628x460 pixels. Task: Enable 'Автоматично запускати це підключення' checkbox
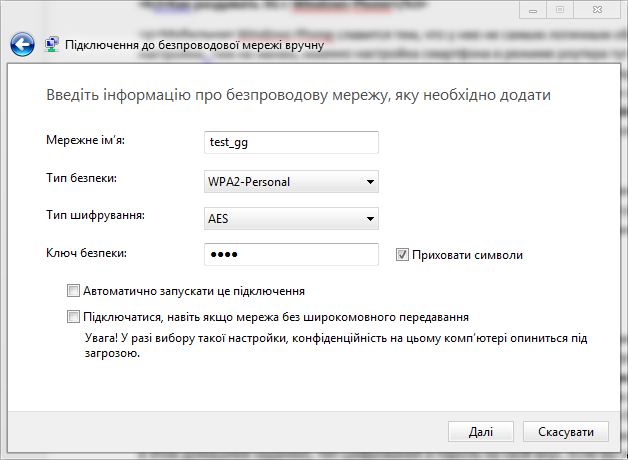tap(72, 291)
